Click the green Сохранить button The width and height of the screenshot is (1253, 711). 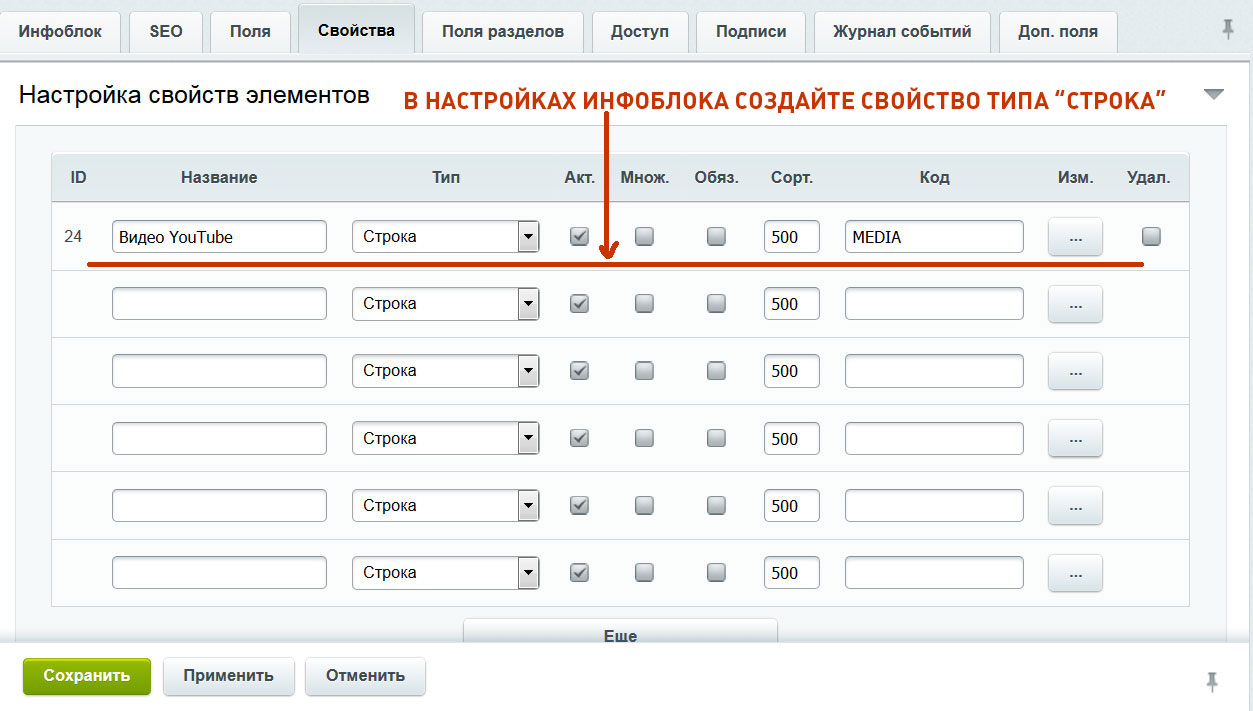(87, 675)
